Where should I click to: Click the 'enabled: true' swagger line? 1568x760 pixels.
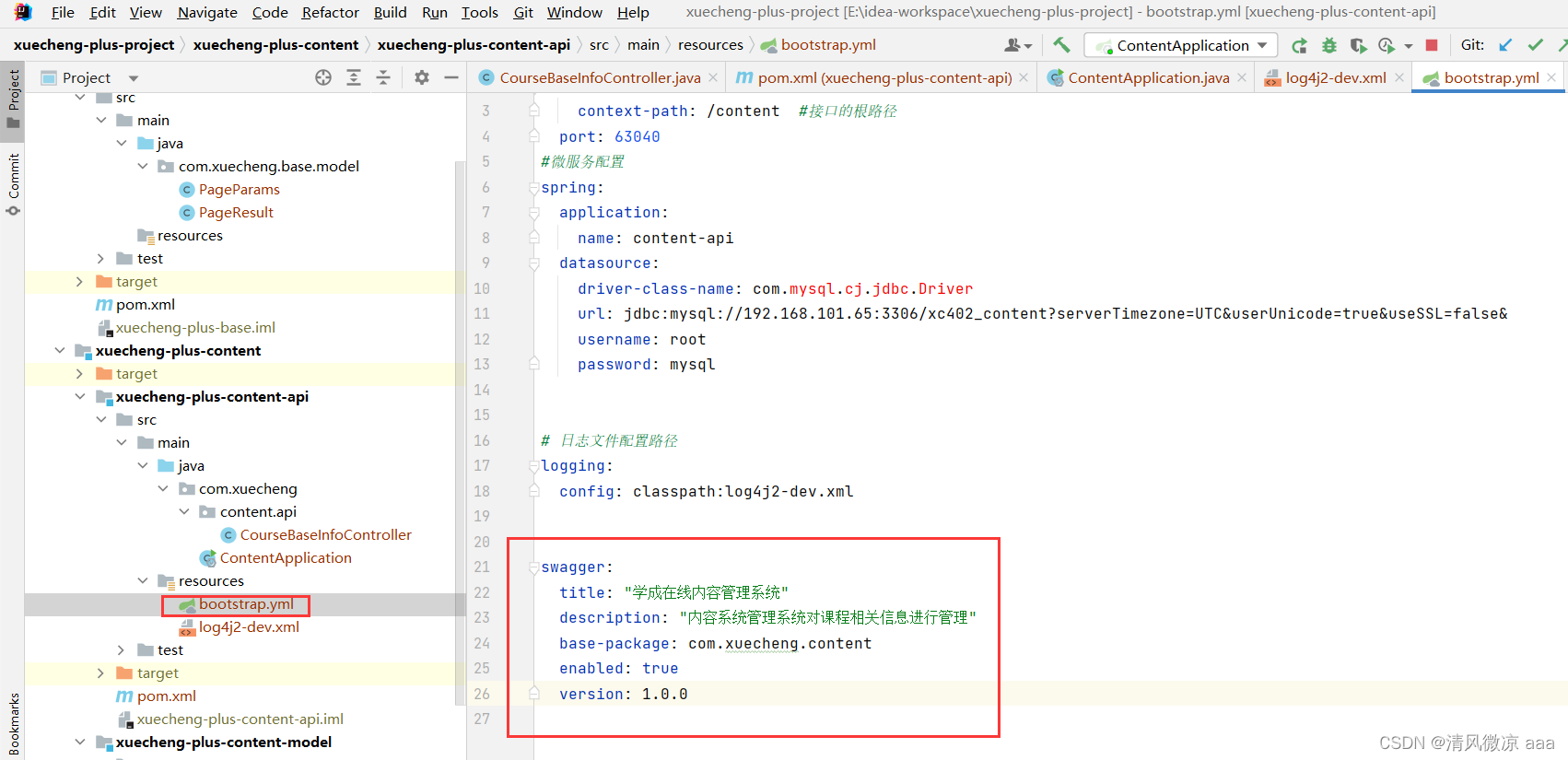coord(618,669)
